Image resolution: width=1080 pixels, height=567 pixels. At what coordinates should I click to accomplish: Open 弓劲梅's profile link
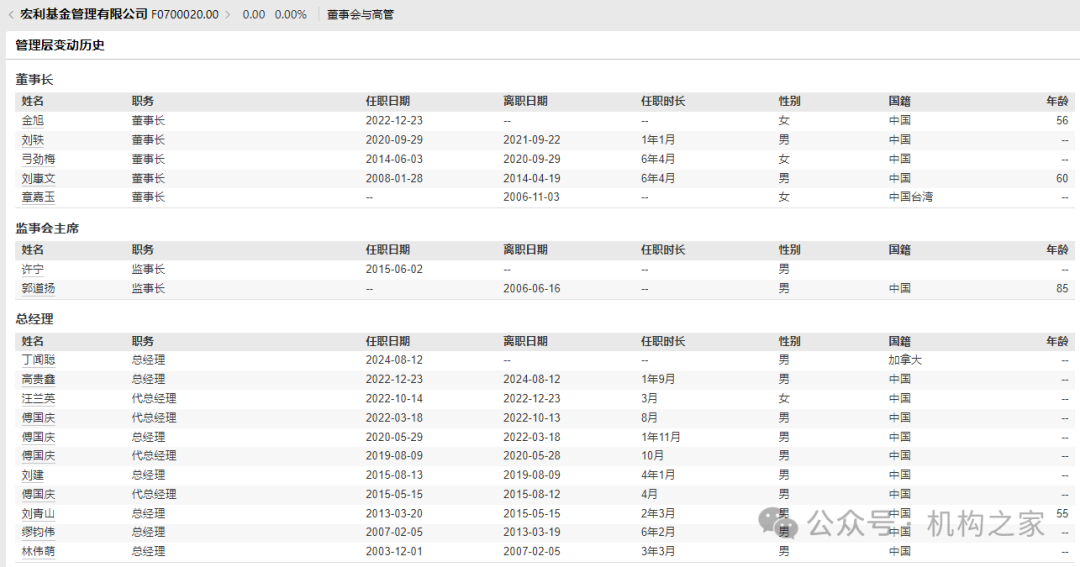tap(38, 159)
